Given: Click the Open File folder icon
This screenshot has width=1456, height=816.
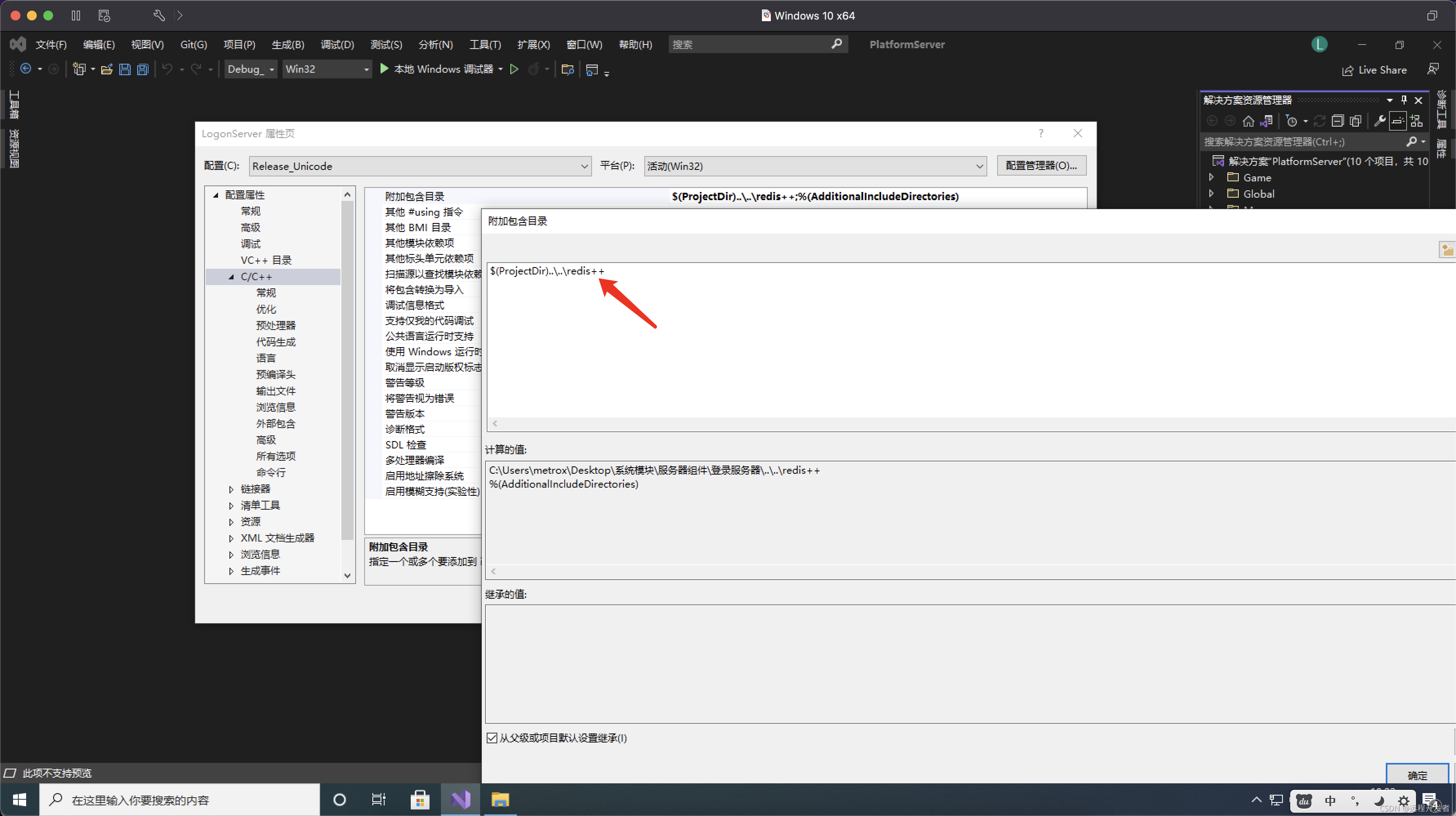Looking at the screenshot, I should (x=106, y=69).
